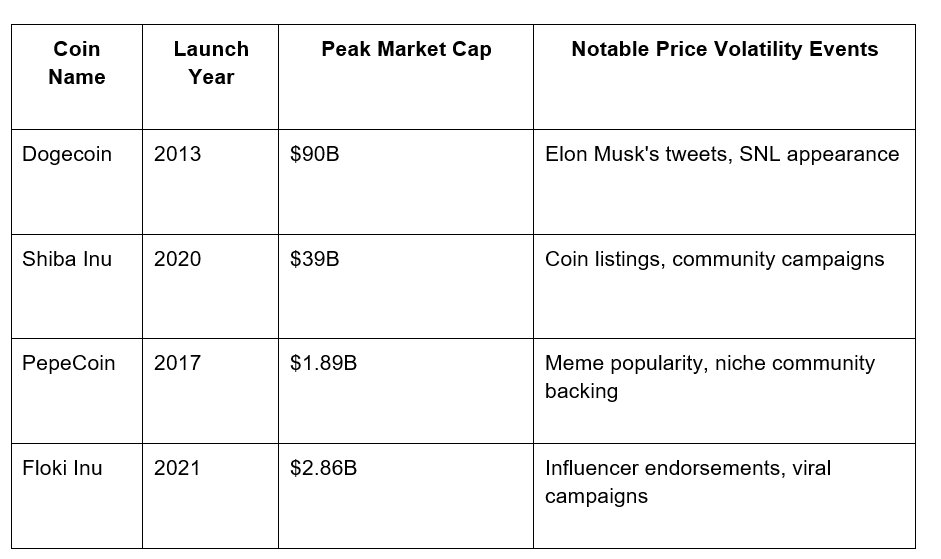Select the Coin listings, community campaigns cell
This screenshot has height=559, width=941.
[724, 286]
